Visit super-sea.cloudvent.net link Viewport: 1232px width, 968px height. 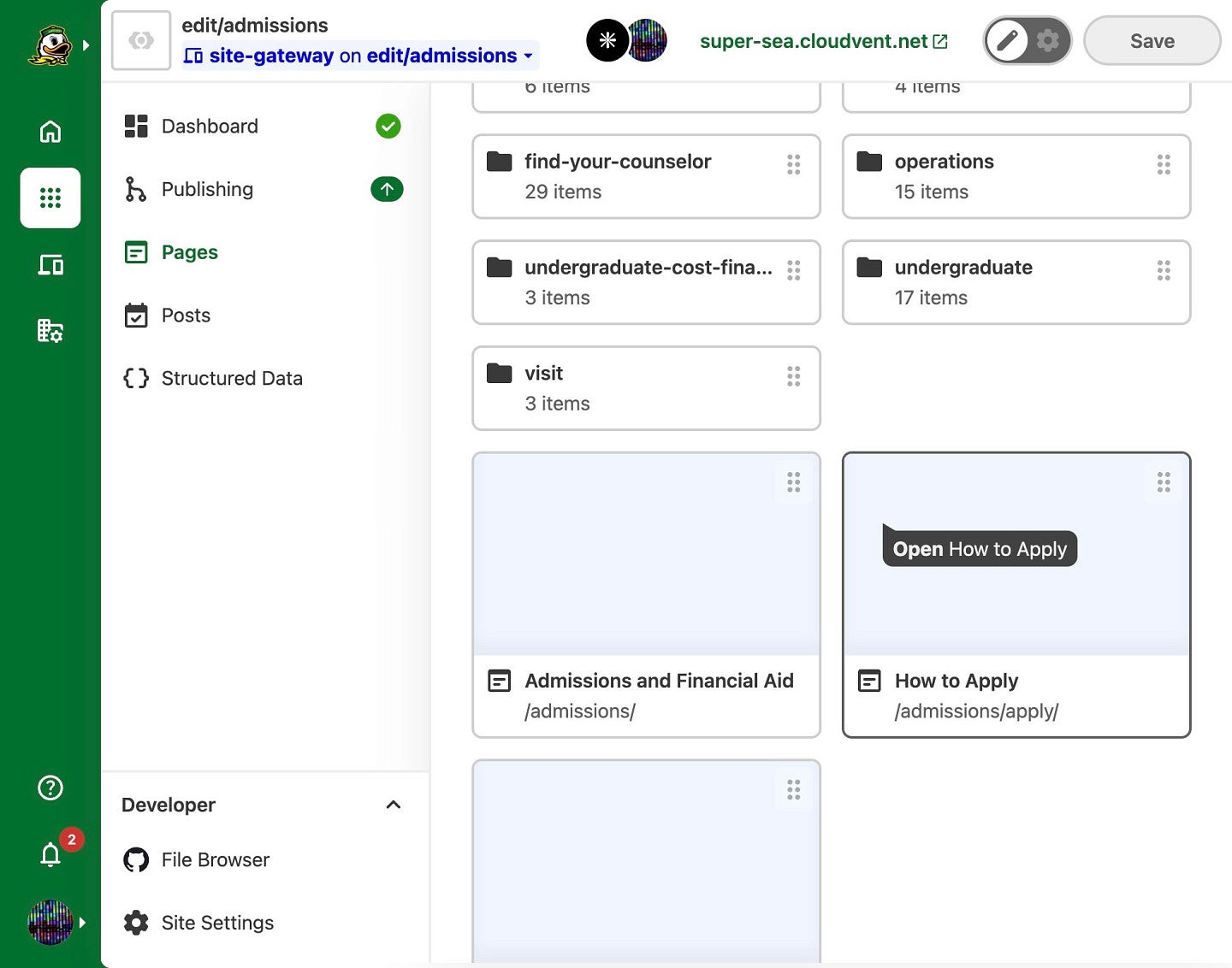[x=823, y=41]
